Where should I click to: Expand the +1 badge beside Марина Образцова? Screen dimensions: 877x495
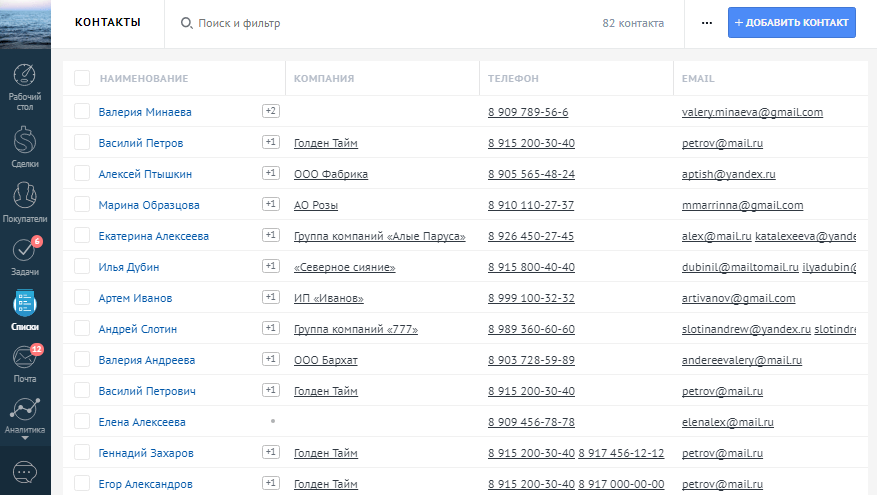[270, 204]
